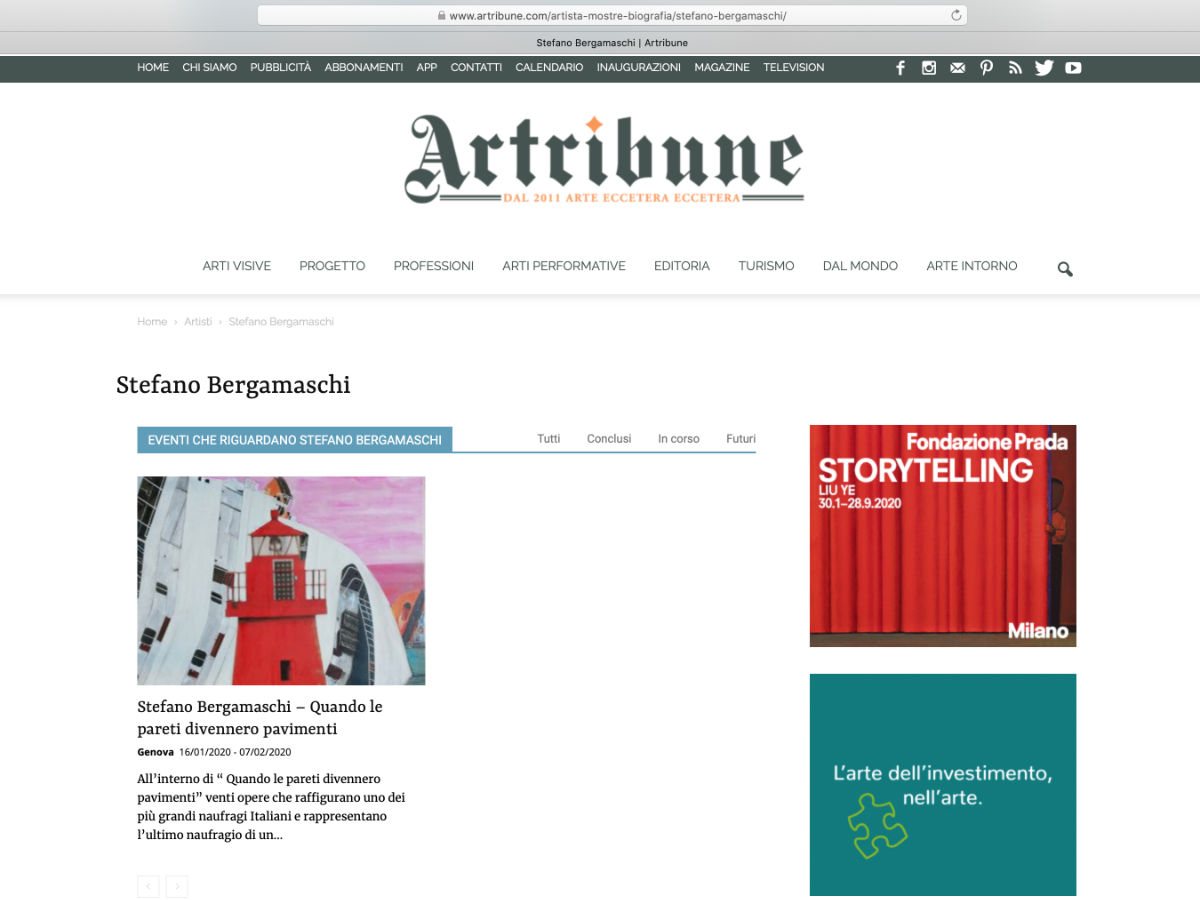Open INAUGURAZIONI in the top bar
The height and width of the screenshot is (900, 1200).
pyautogui.click(x=639, y=67)
